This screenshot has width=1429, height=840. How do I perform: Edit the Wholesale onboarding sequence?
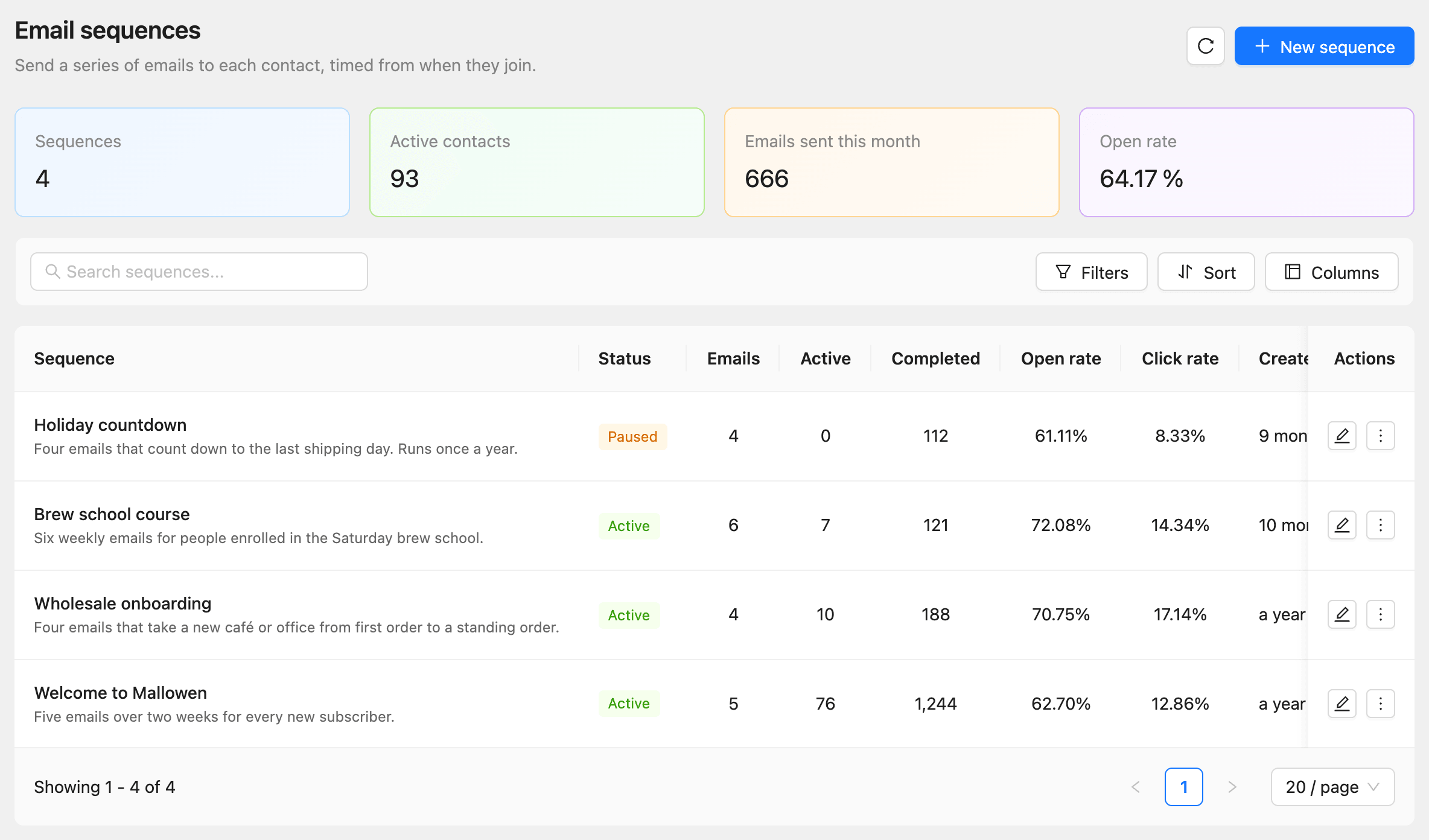[1341, 614]
